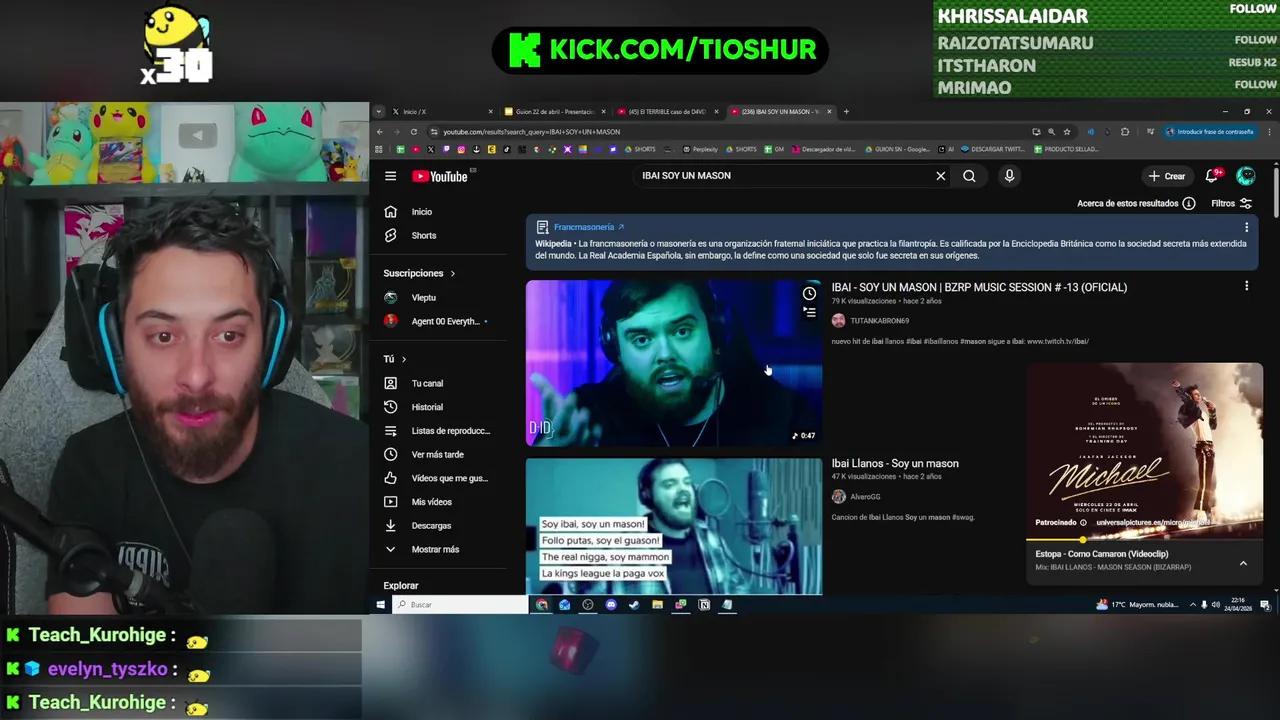Open the browser extensions puzzle icon
Image resolution: width=1280 pixels, height=720 pixels.
tap(1125, 132)
